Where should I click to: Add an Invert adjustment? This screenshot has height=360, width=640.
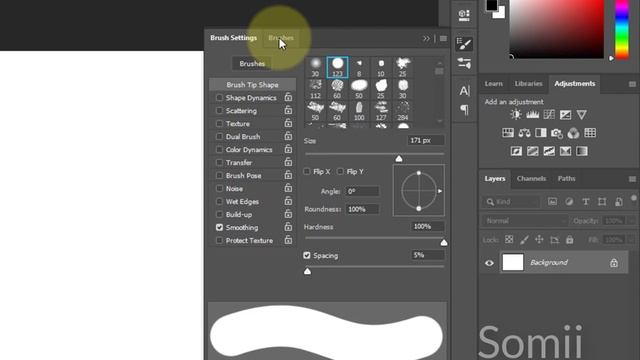click(x=516, y=151)
